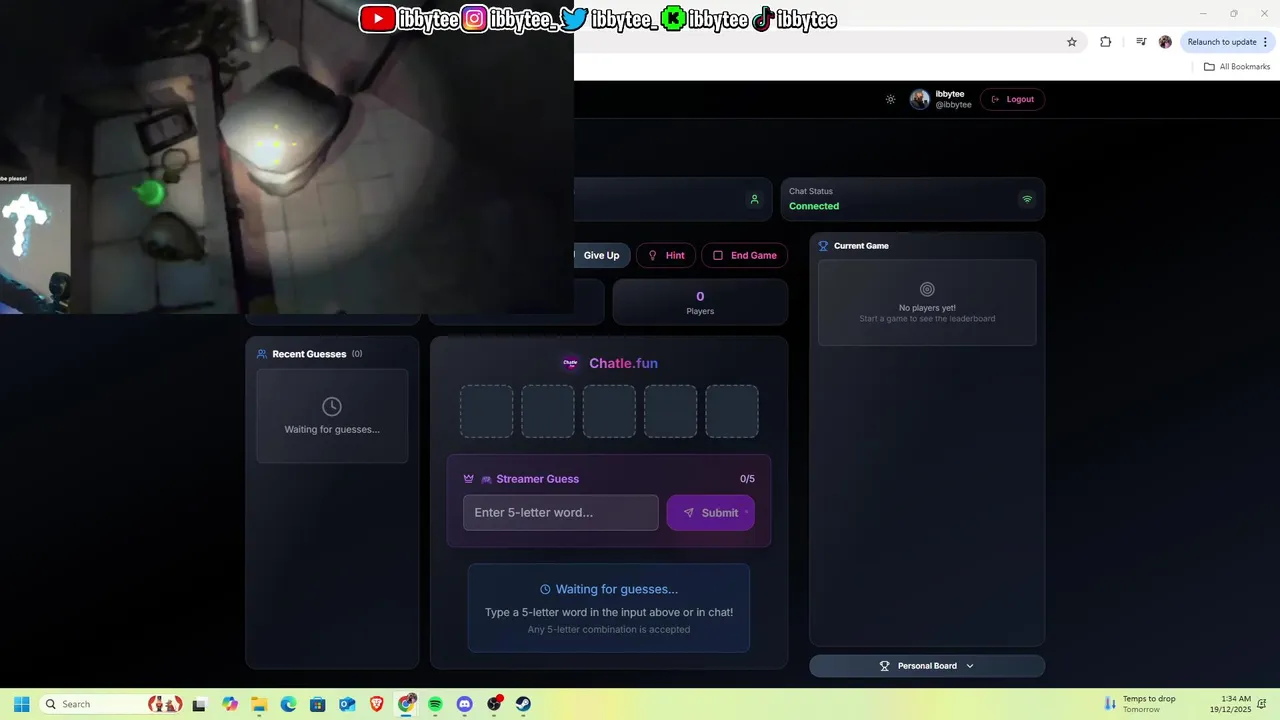Open the Chrome profile avatar
The image size is (1280, 720).
[1165, 42]
